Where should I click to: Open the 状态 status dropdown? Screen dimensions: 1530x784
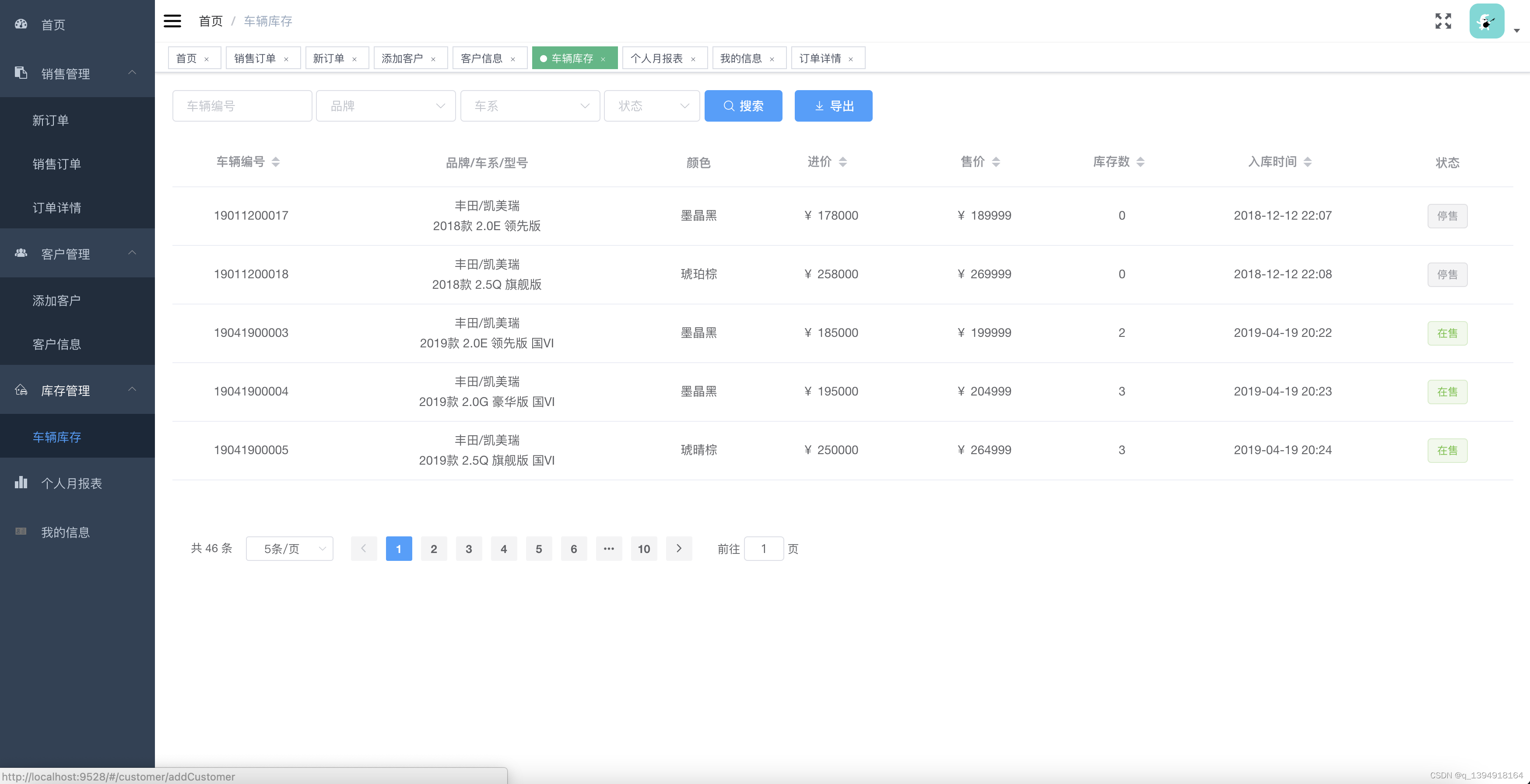click(652, 106)
